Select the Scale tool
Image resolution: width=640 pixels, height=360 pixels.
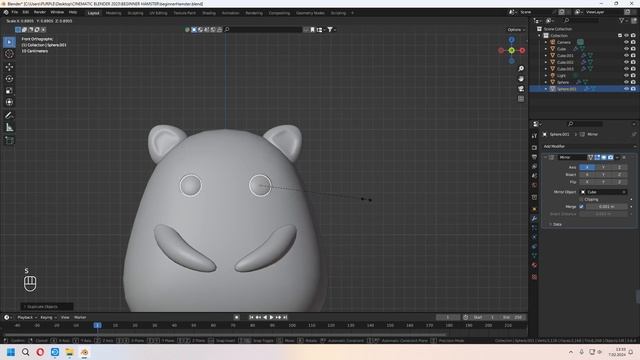pyautogui.click(x=9, y=91)
